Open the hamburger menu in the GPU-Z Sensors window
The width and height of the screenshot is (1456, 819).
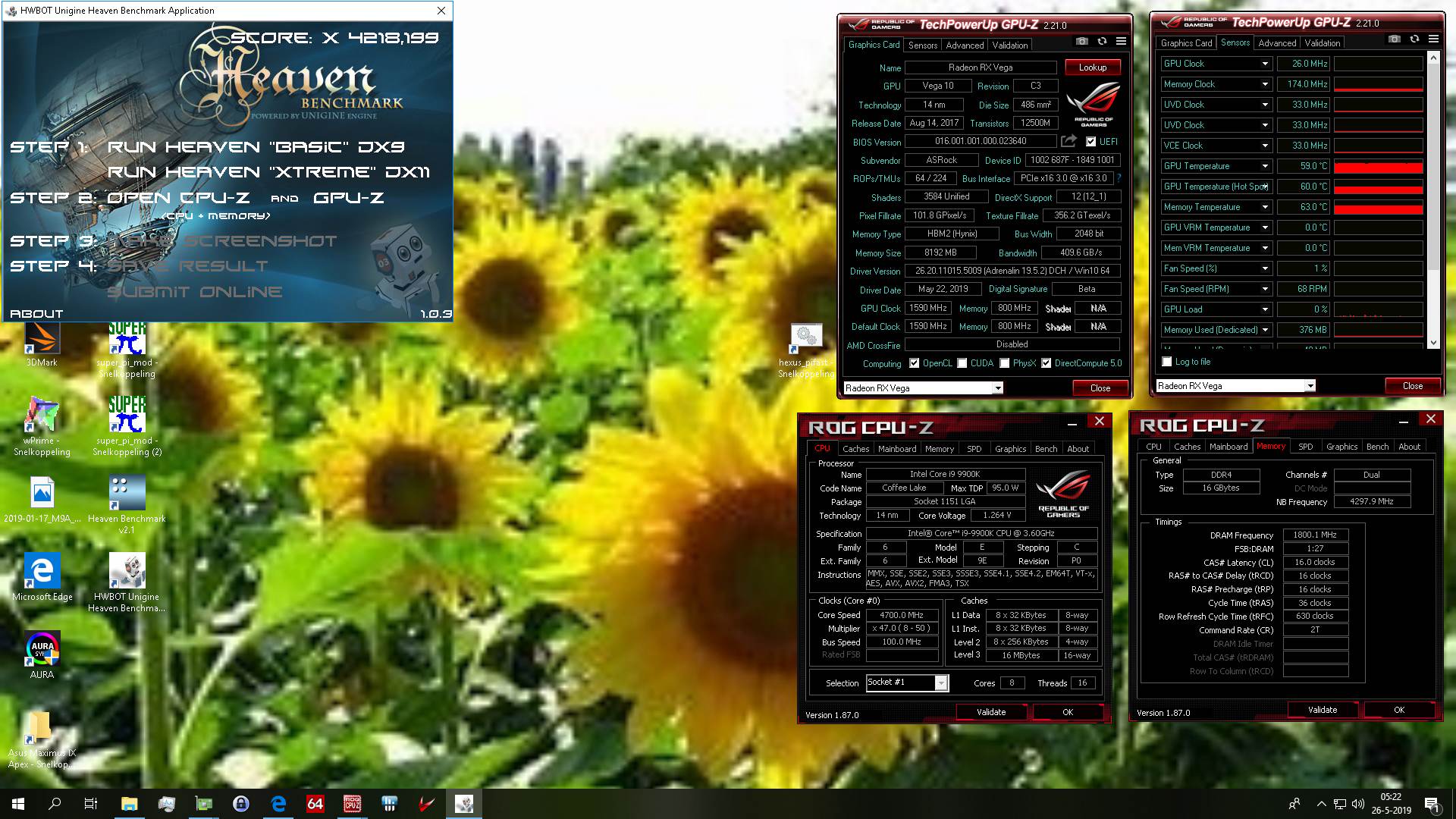1433,39
